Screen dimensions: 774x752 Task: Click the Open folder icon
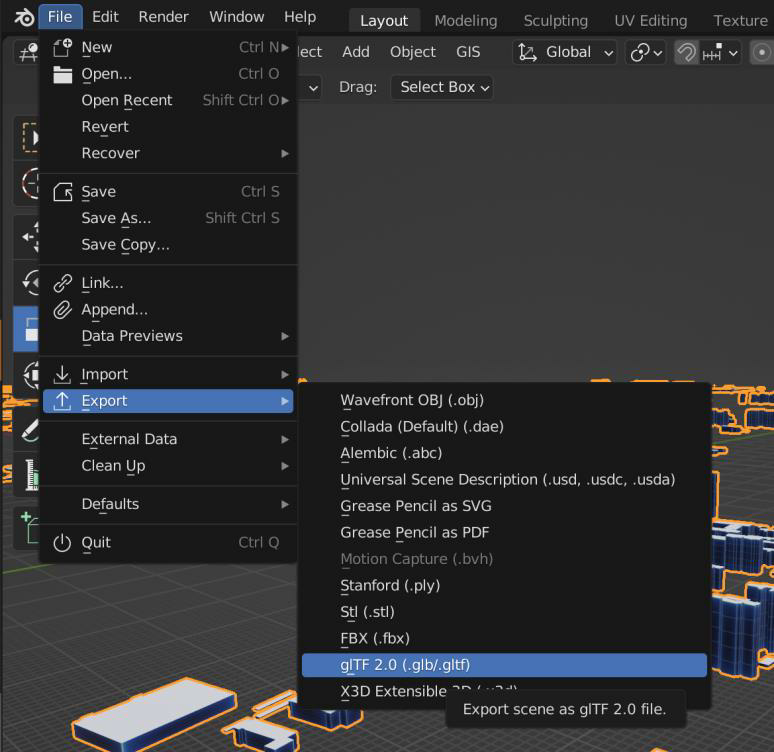63,75
